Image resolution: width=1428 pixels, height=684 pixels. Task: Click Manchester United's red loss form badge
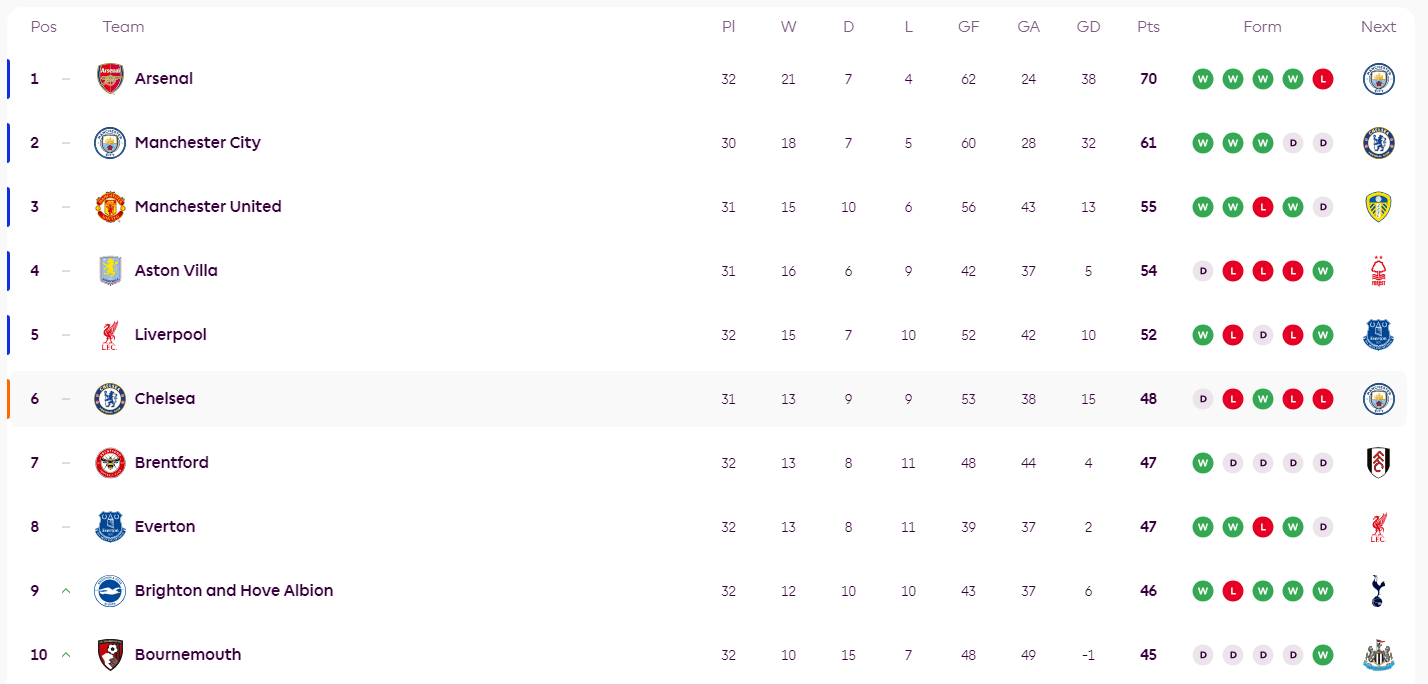point(1263,207)
